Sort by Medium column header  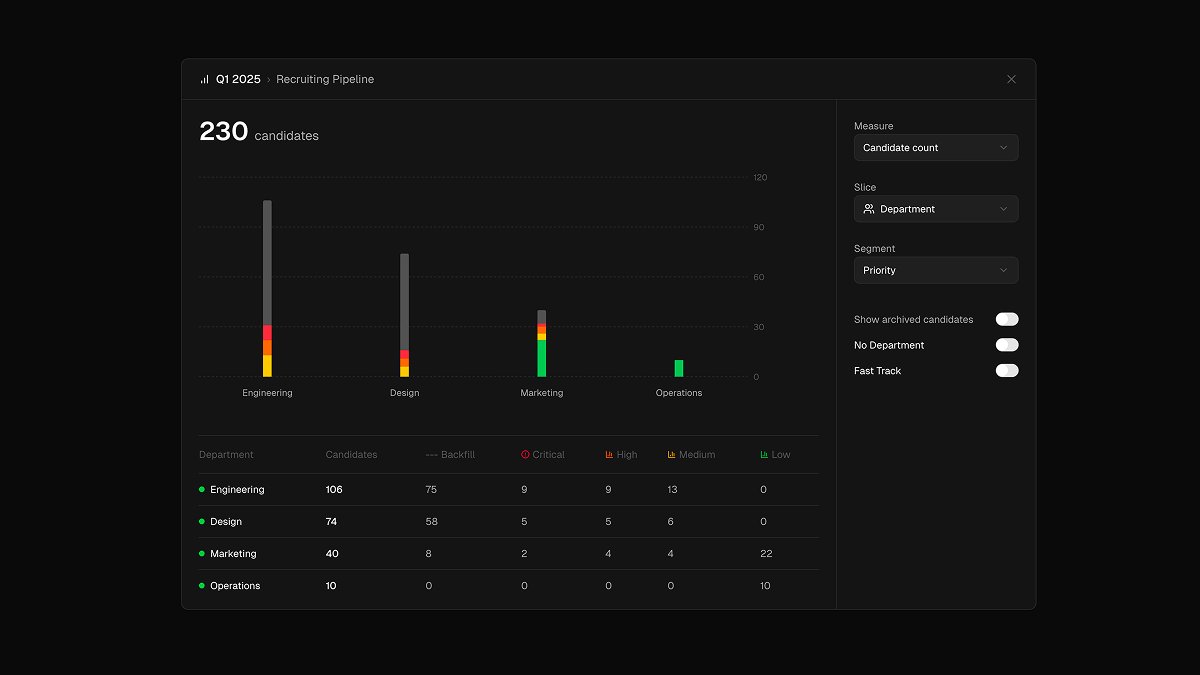(x=691, y=454)
